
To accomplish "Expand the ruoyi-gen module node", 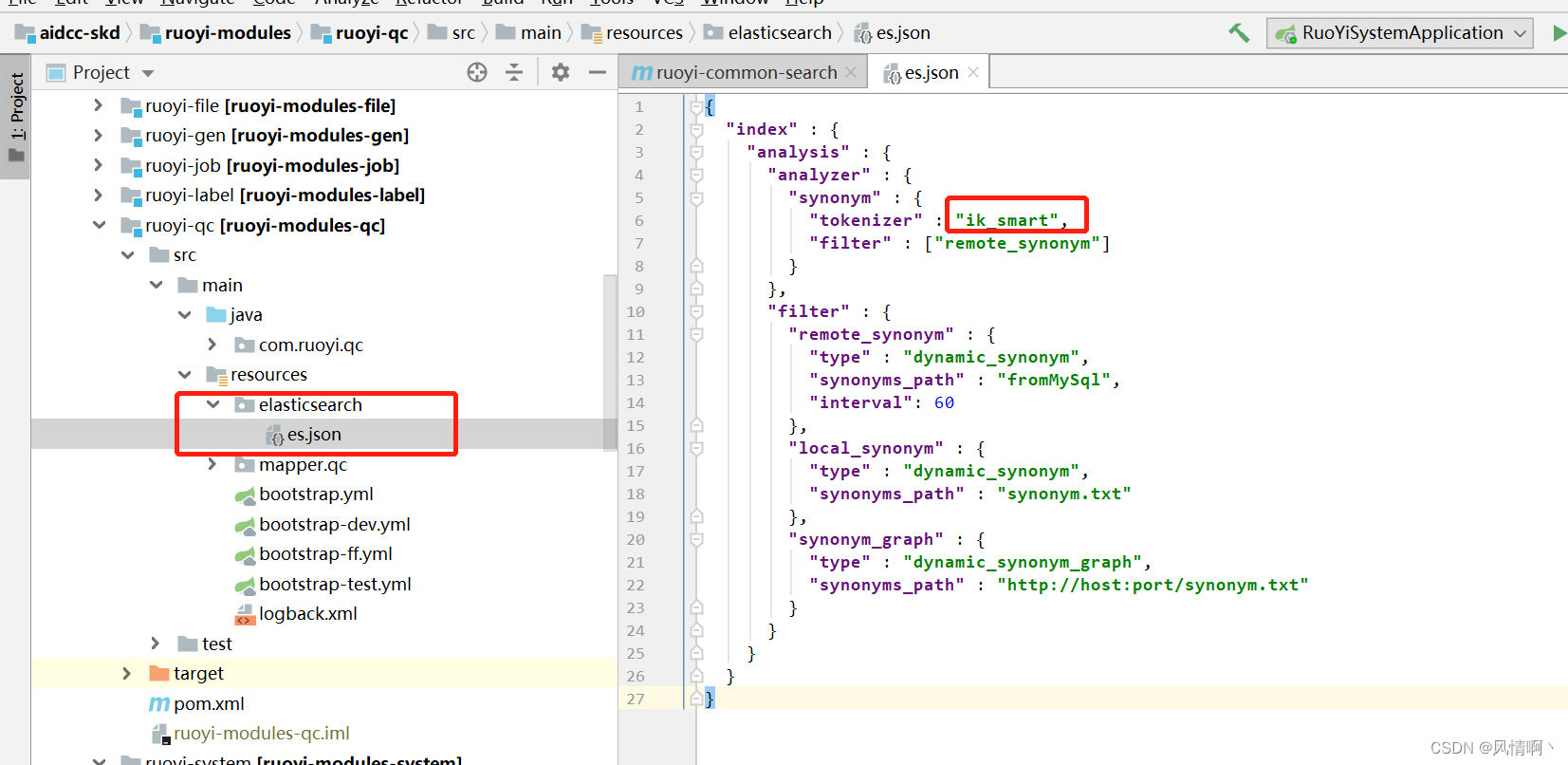I will [x=98, y=136].
